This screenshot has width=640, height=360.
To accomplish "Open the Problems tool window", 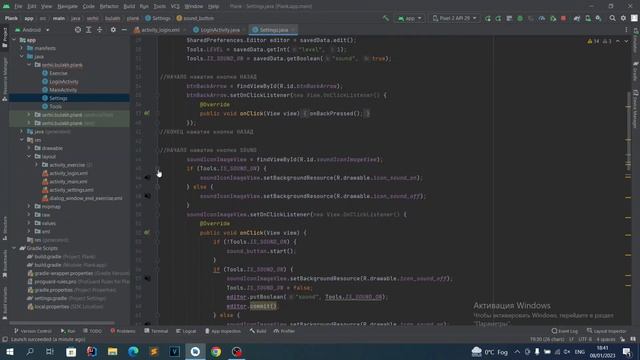I will [123, 331].
